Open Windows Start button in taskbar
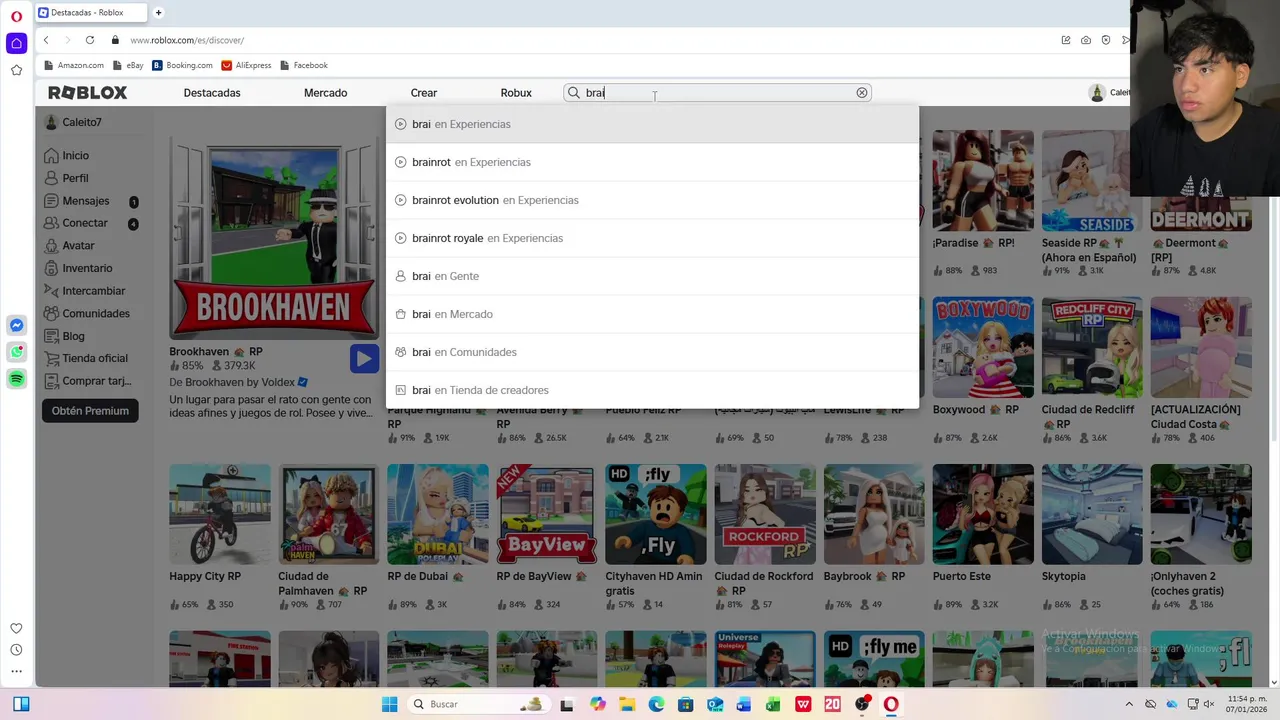Screen dimensions: 1280x720 (x=390, y=704)
